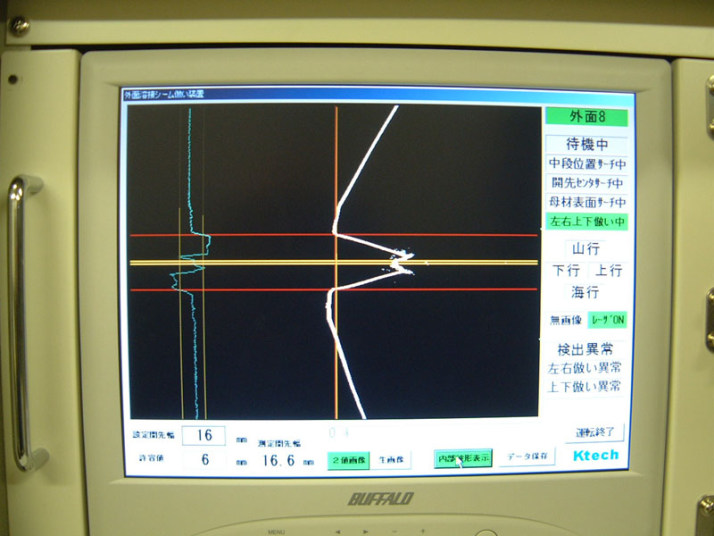Select the 待機中 status label

point(586,144)
